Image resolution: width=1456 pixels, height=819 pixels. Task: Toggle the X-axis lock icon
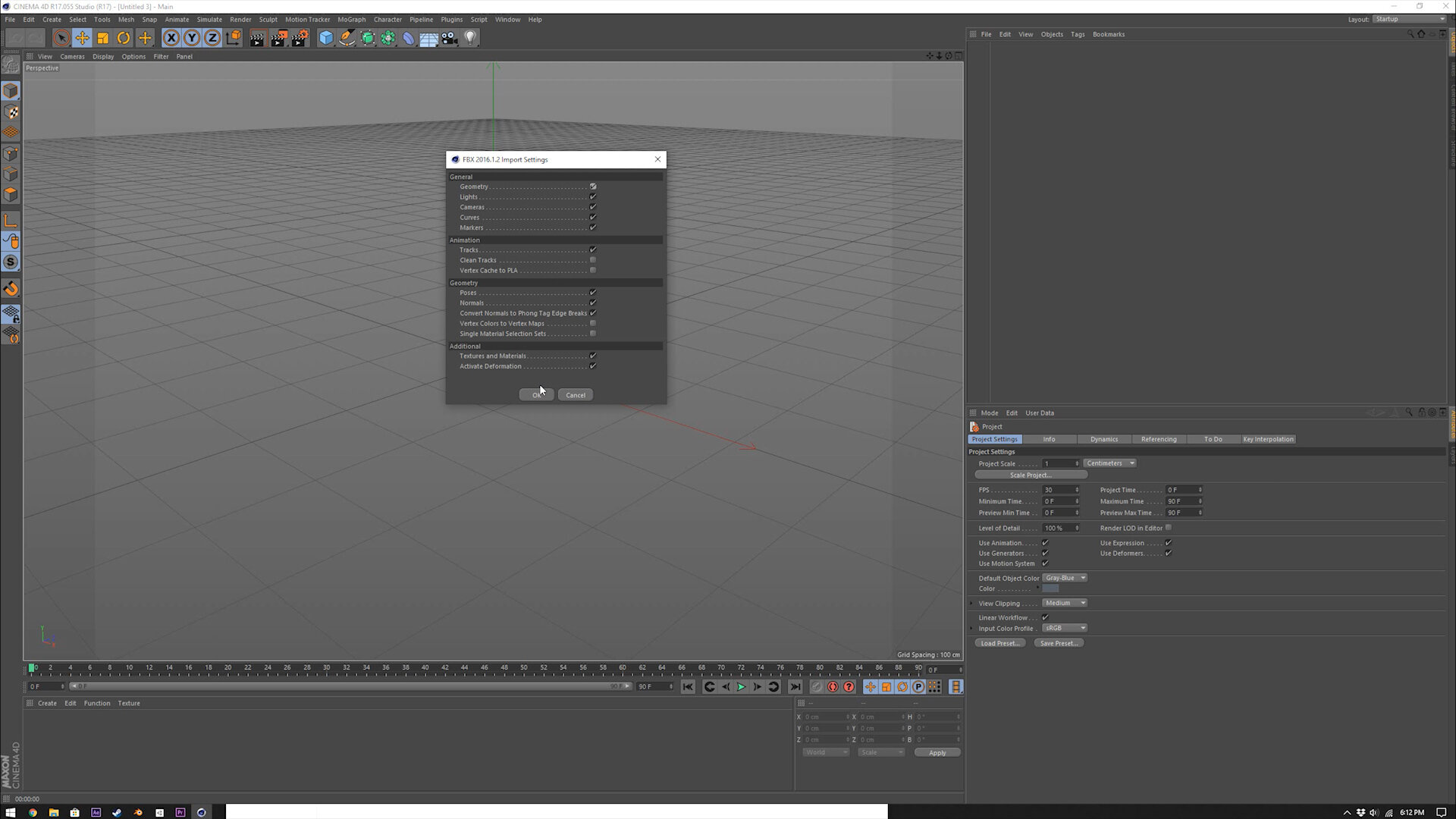point(171,38)
